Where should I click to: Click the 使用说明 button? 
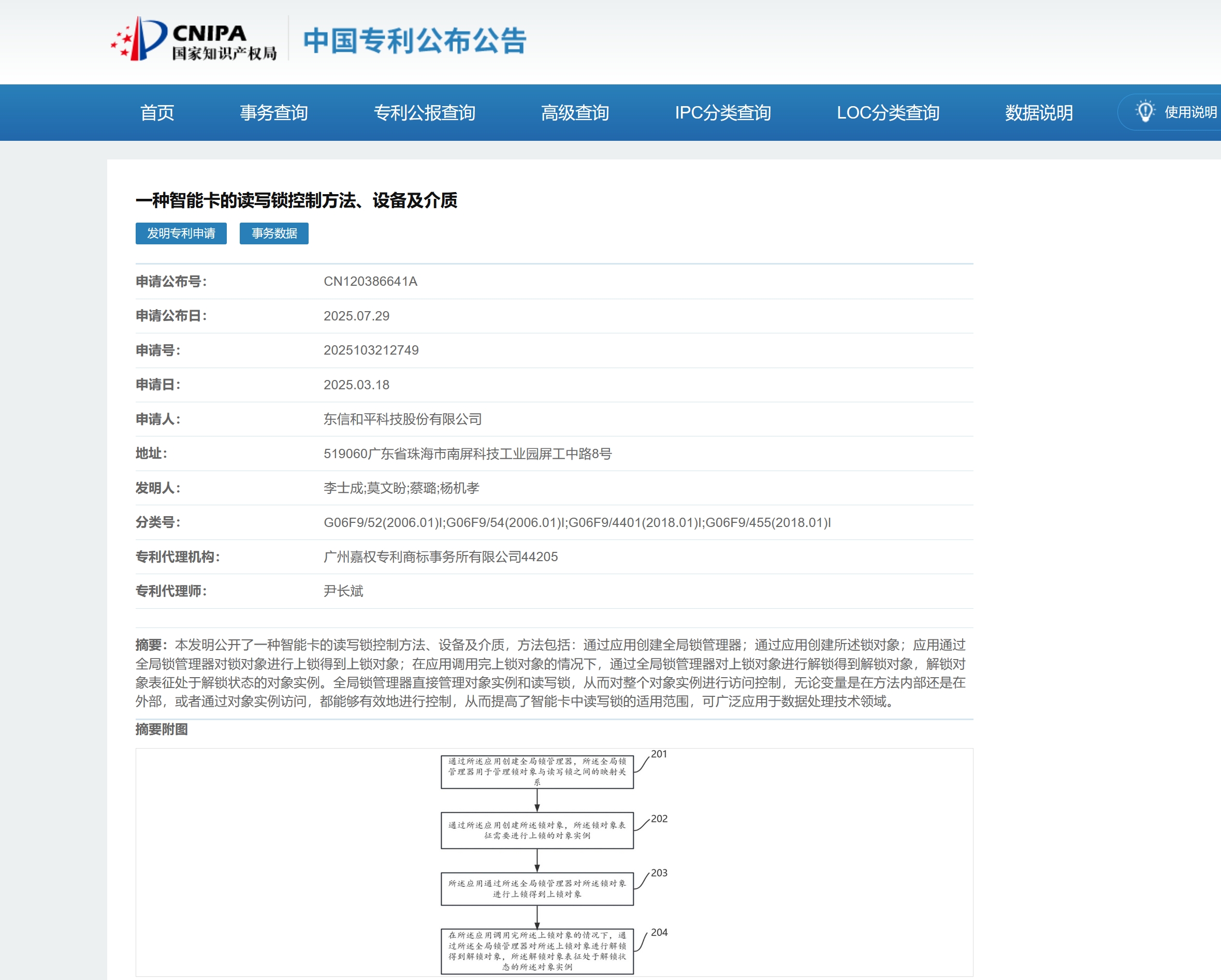point(1170,112)
